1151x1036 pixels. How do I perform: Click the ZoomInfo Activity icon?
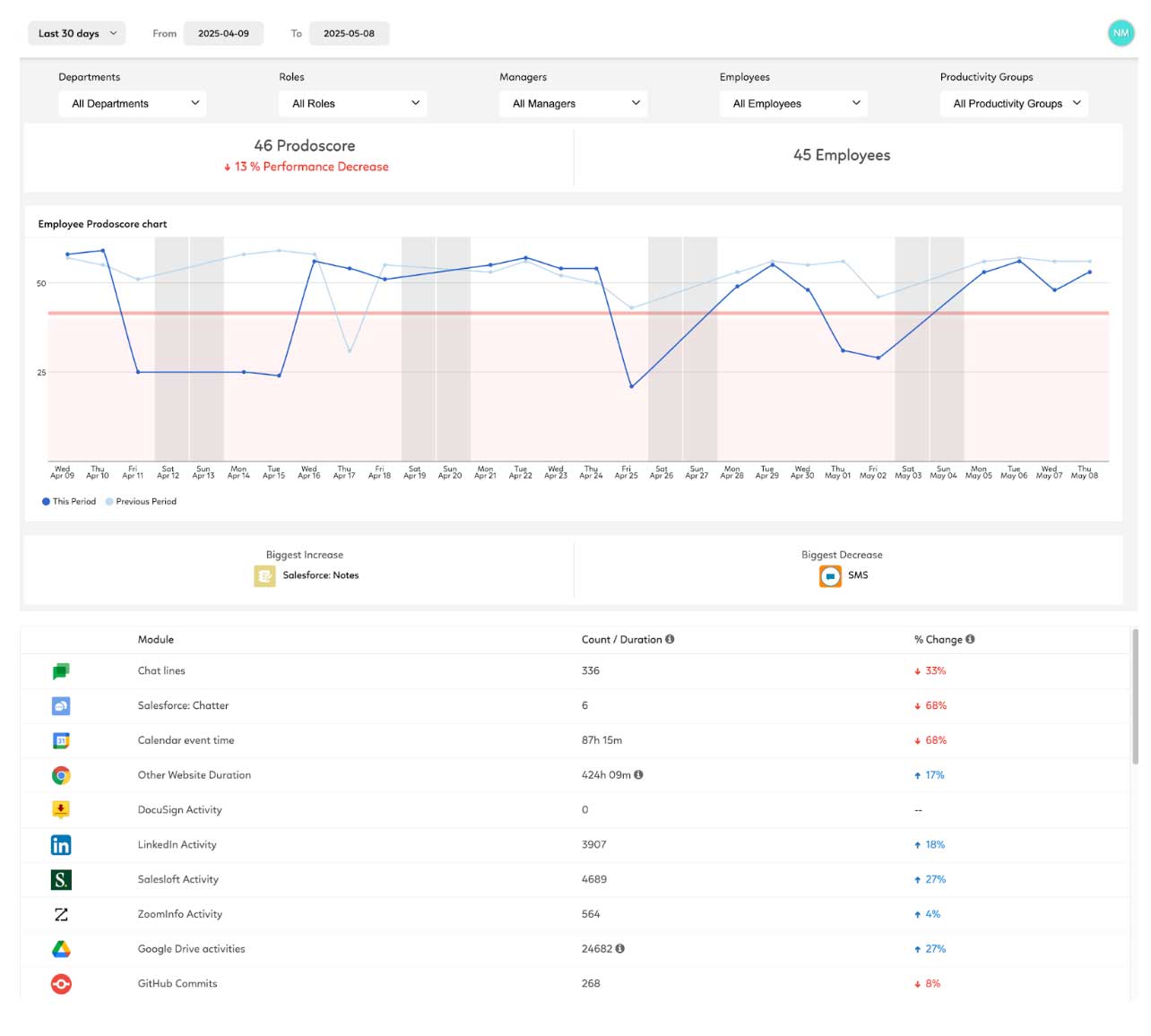(60, 914)
